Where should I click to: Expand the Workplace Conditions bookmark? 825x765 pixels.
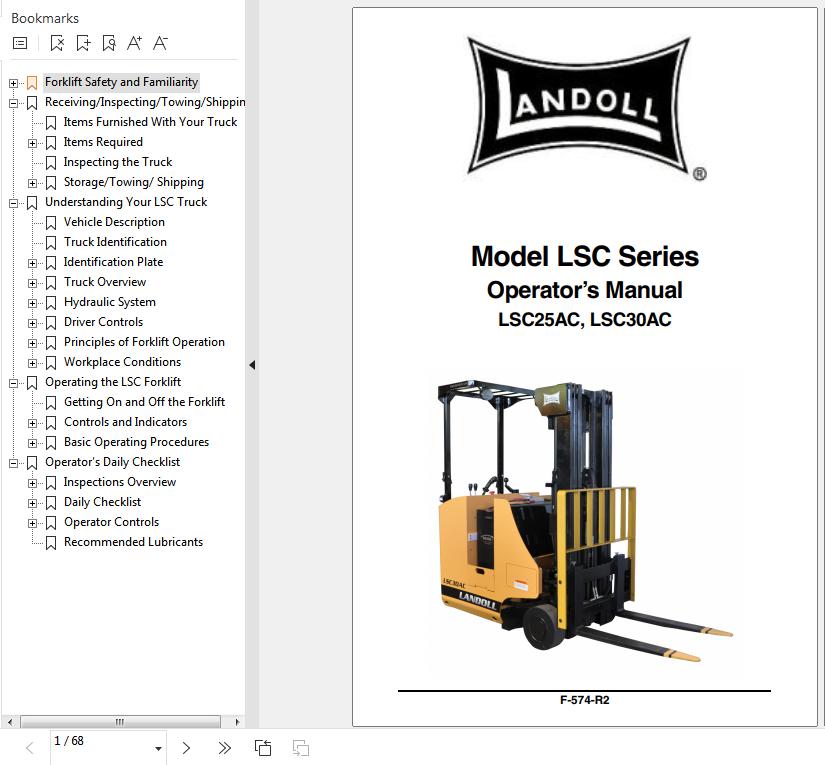(32, 363)
